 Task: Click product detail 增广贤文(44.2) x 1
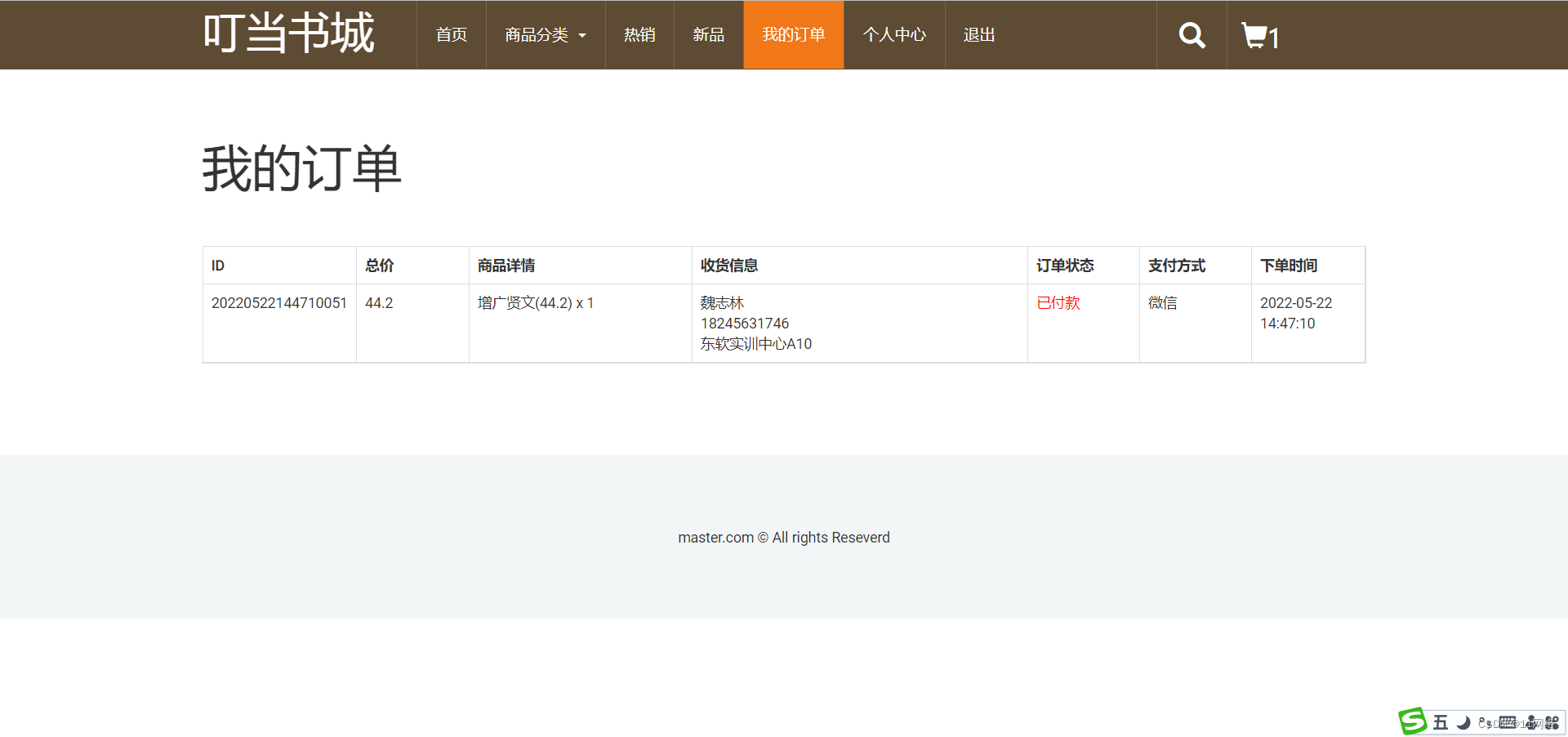coord(536,303)
